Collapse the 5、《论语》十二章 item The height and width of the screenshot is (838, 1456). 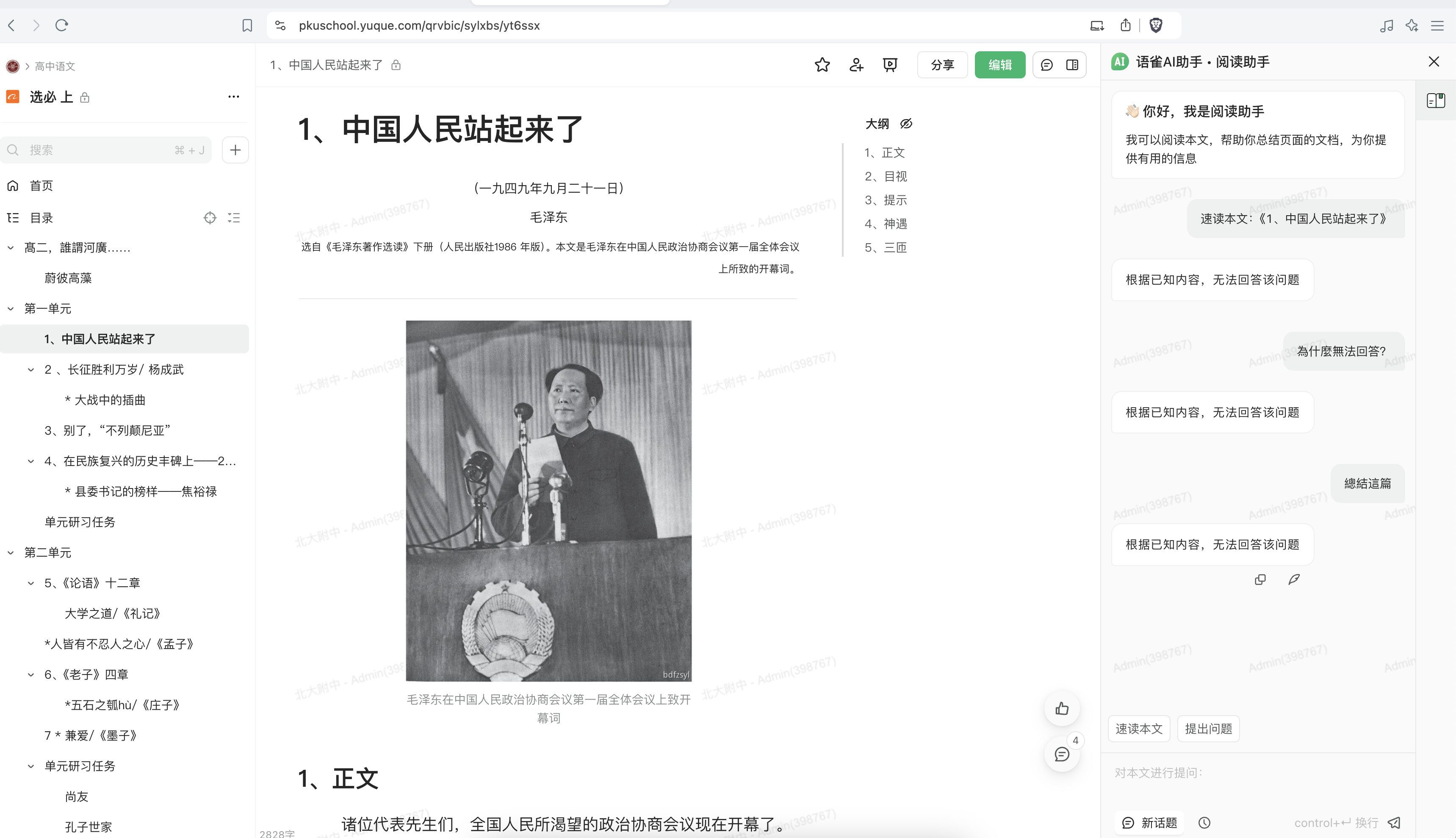click(x=31, y=583)
